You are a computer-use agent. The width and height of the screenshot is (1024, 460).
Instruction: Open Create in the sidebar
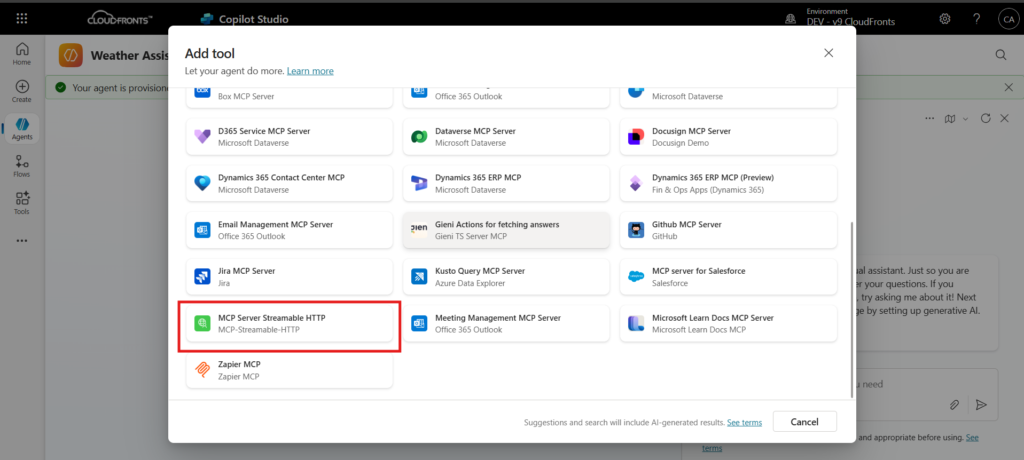click(x=22, y=91)
